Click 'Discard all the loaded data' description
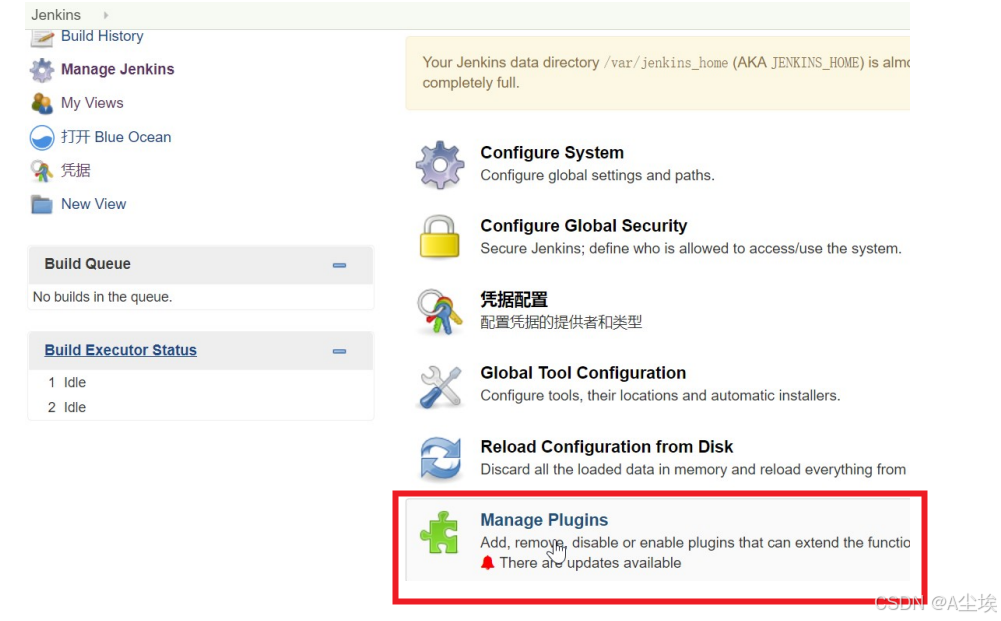This screenshot has width=1001, height=621. point(693,470)
